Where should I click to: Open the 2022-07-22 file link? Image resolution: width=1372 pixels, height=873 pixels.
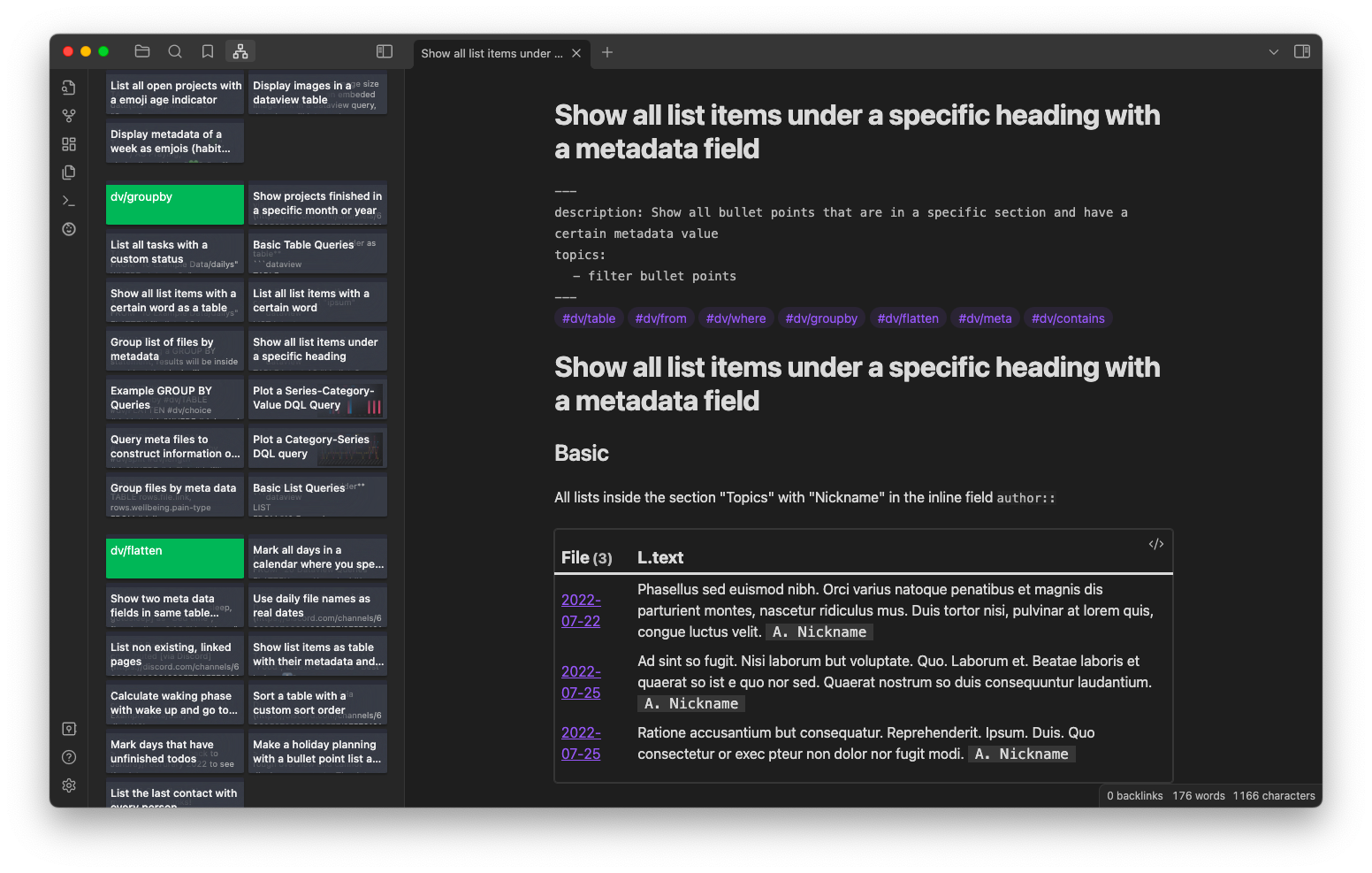click(x=581, y=610)
